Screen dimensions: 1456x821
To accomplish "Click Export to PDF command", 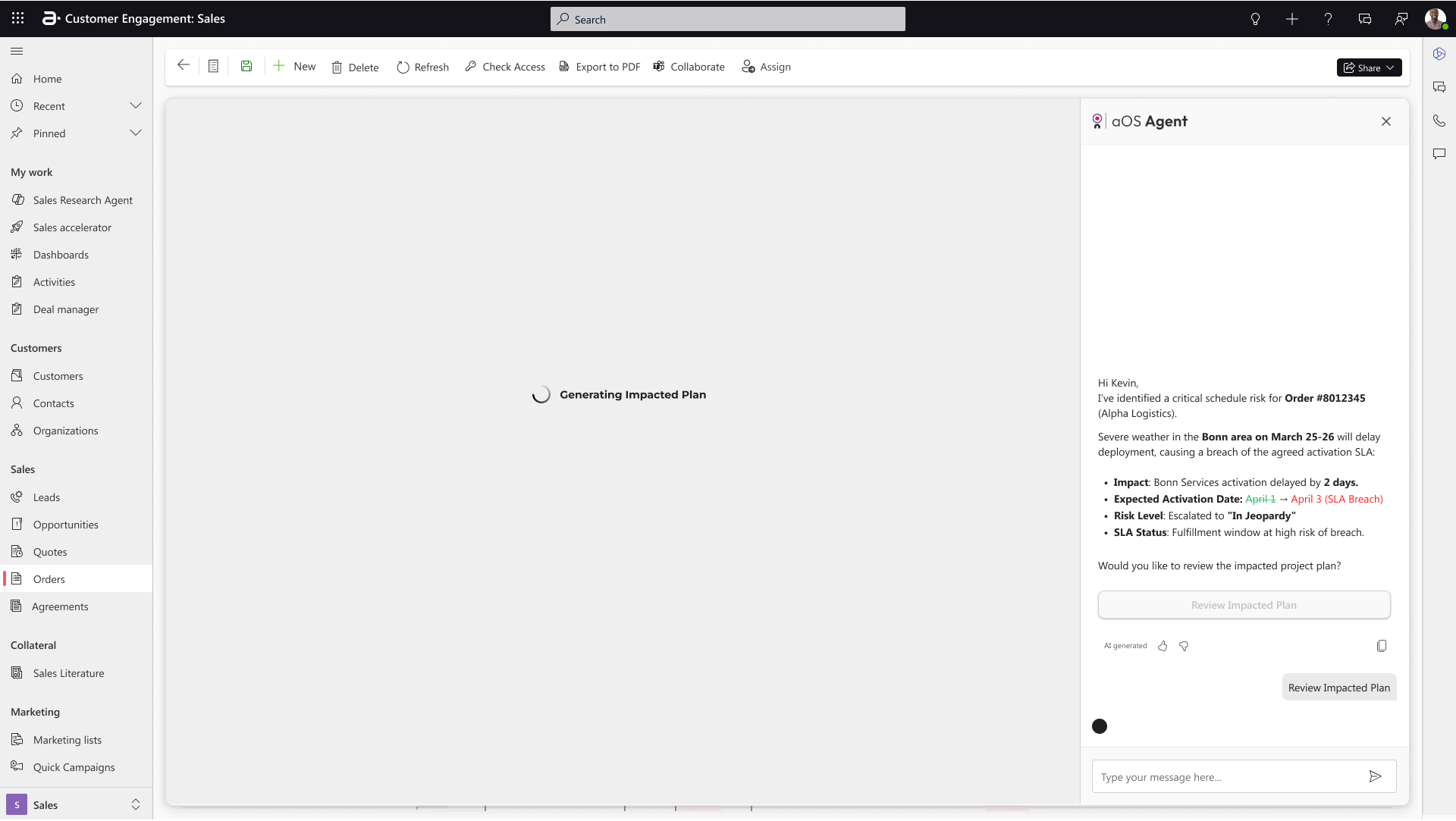I will (599, 67).
